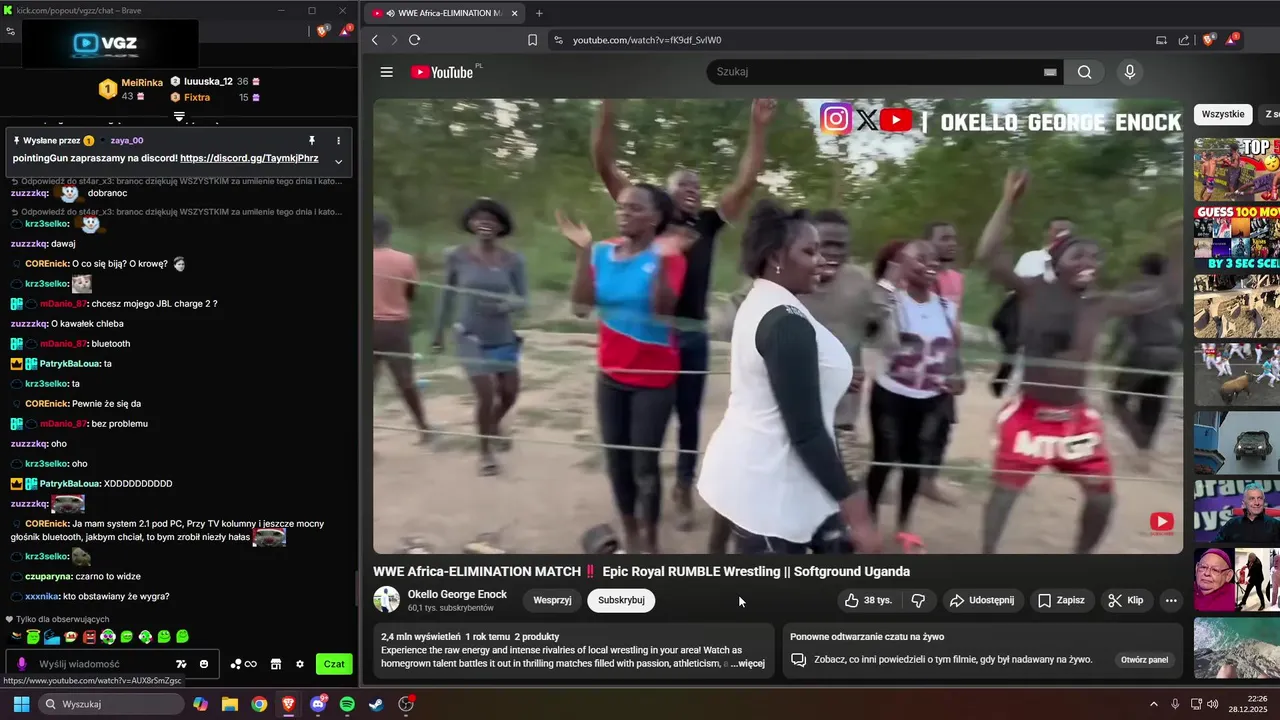1280x720 pixels.
Task: Click the install/cast screen icon in the address bar
Action: point(1161,40)
